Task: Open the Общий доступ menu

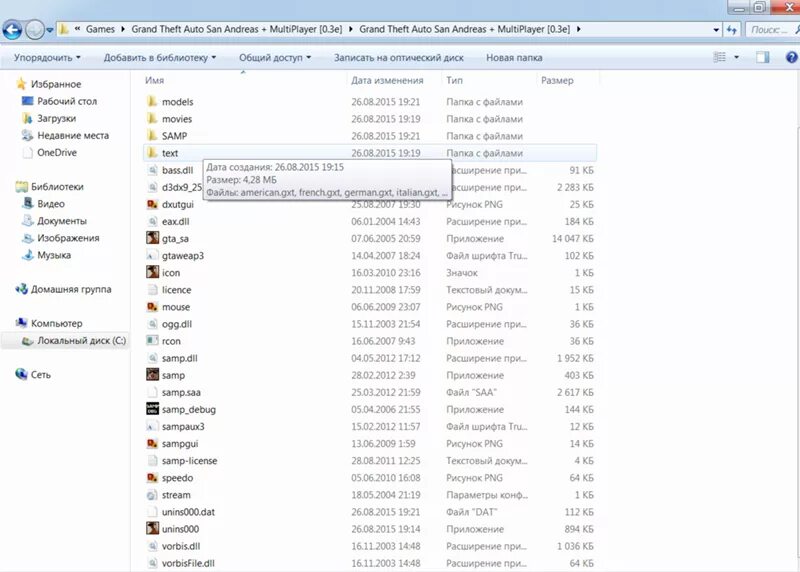Action: (275, 58)
